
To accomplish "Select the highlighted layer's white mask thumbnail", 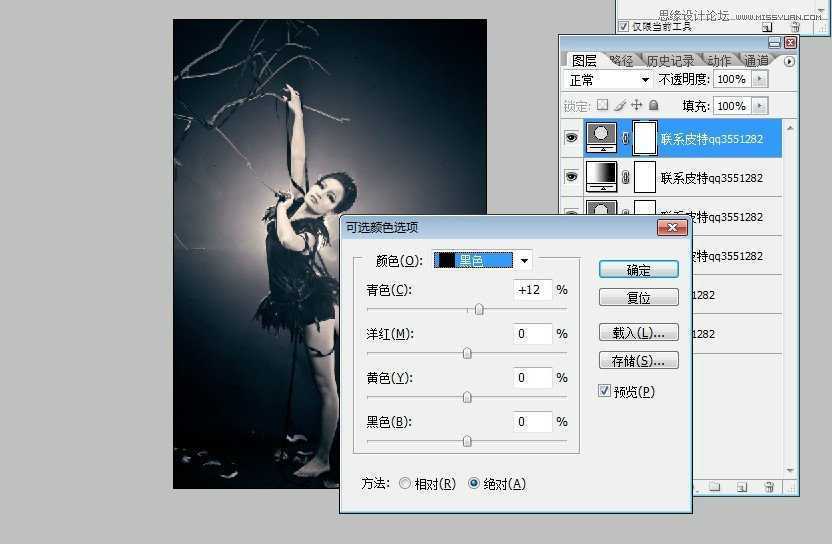I will coord(645,138).
